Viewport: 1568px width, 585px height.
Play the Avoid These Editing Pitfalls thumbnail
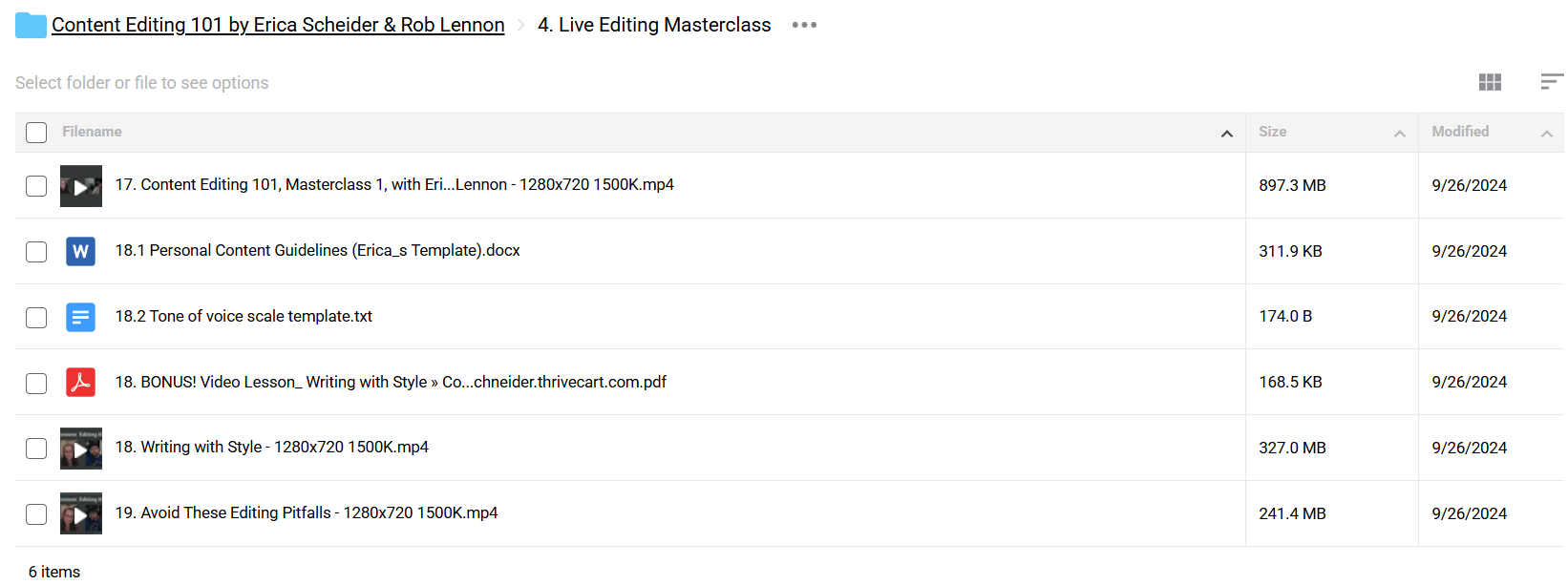pyautogui.click(x=80, y=513)
